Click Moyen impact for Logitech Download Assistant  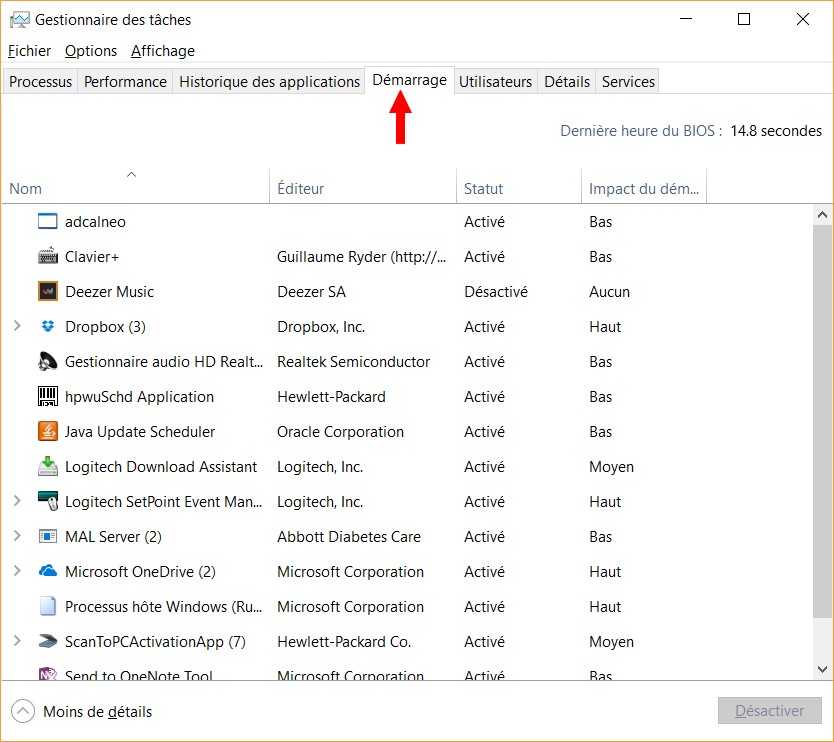point(611,466)
